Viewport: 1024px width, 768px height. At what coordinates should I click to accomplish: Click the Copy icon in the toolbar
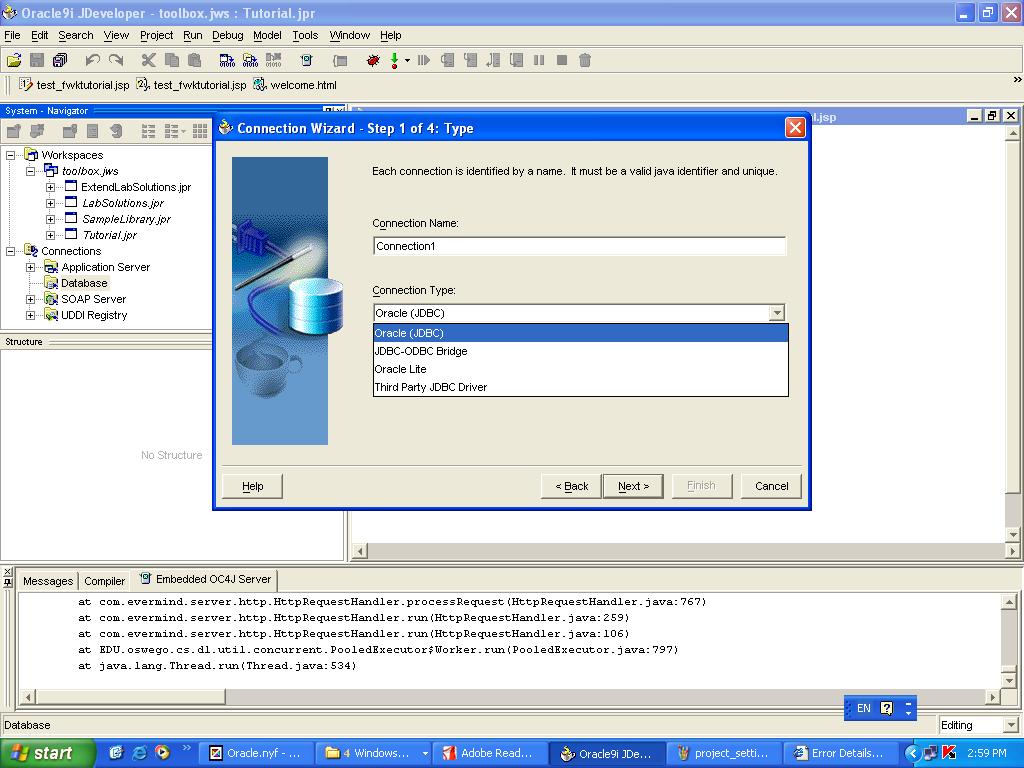click(x=172, y=61)
